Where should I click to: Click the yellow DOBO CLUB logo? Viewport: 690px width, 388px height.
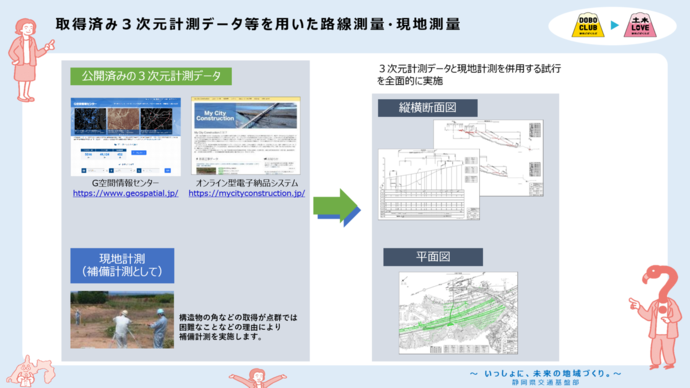click(588, 25)
